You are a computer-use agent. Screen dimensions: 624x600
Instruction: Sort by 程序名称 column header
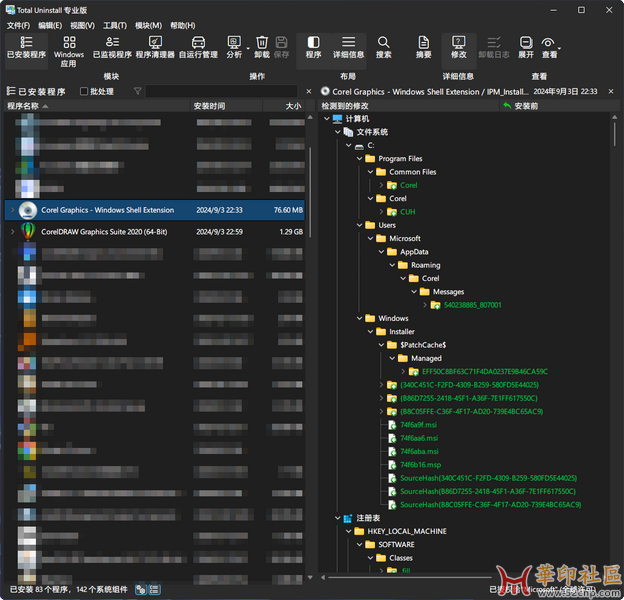coord(97,106)
